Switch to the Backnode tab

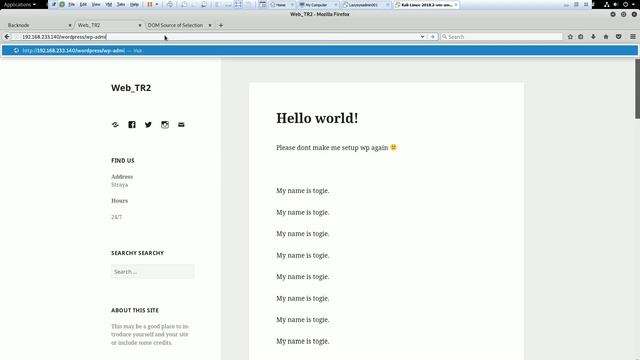point(37,25)
